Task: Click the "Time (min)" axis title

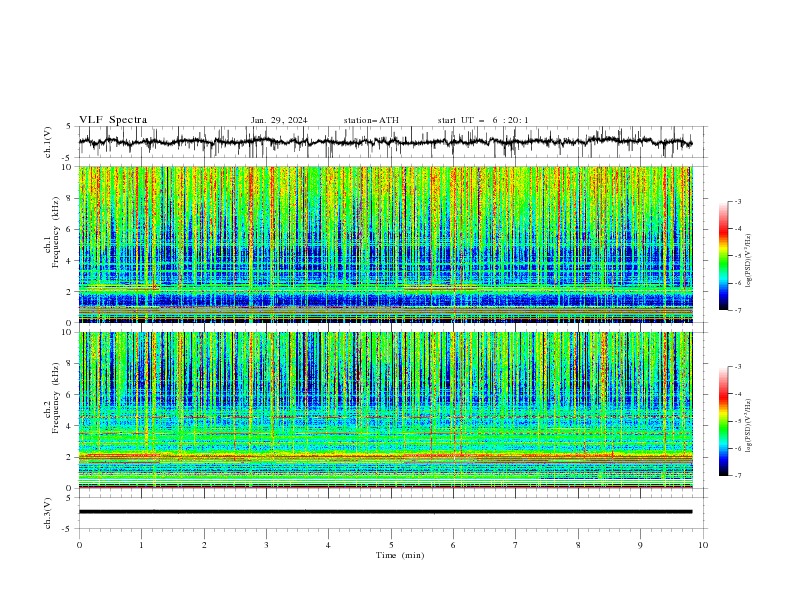Action: pos(400,555)
